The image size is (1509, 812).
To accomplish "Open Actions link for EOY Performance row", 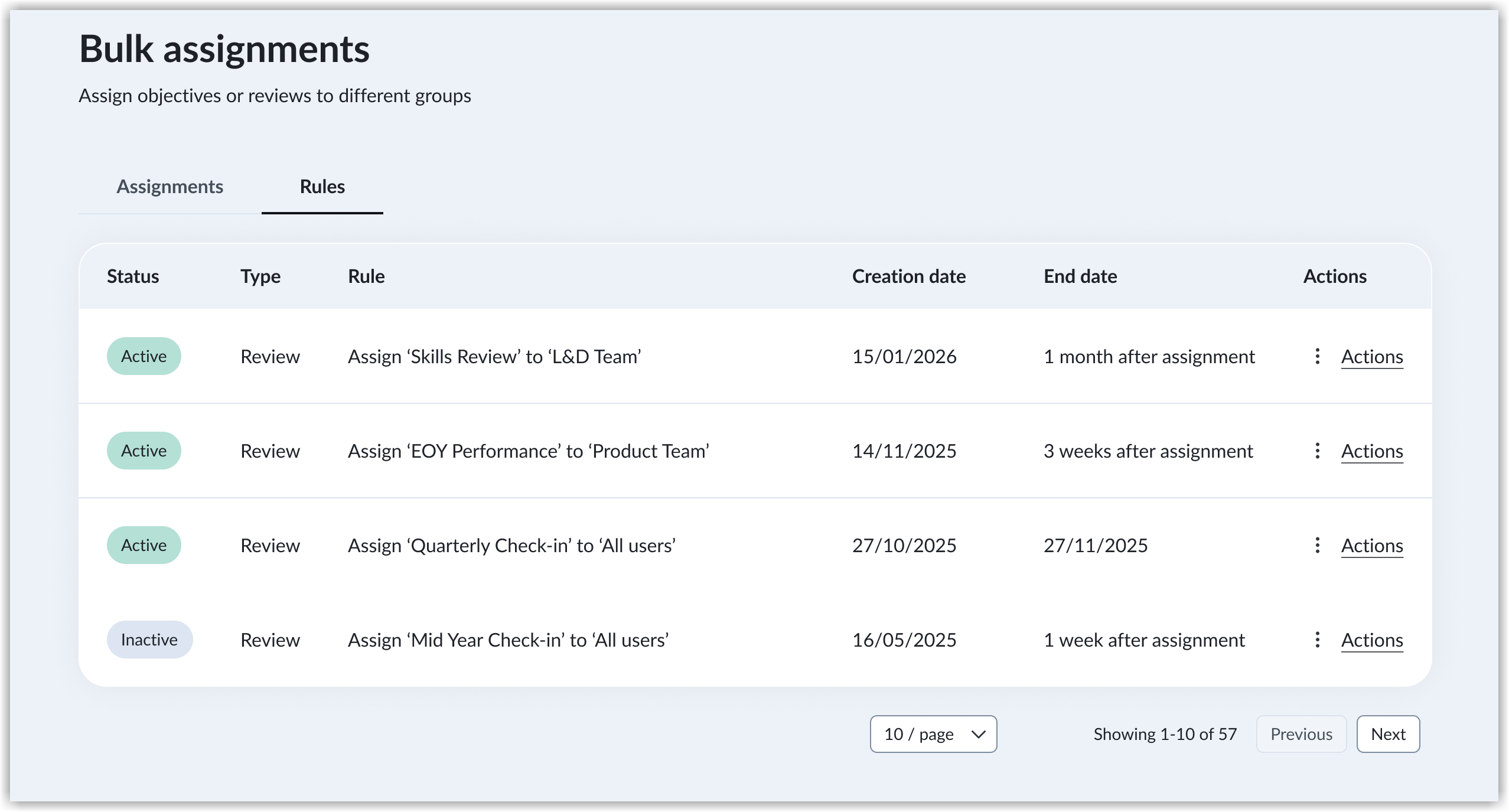I will coord(1371,451).
